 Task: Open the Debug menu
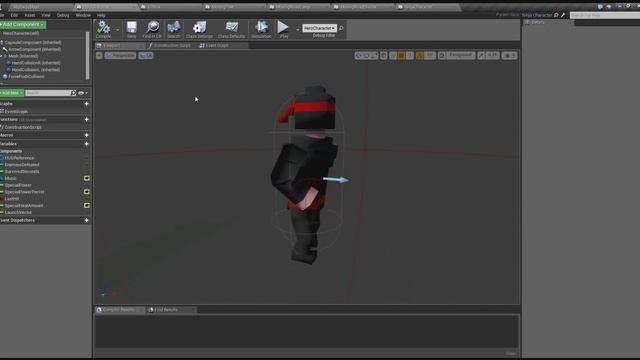63,16
